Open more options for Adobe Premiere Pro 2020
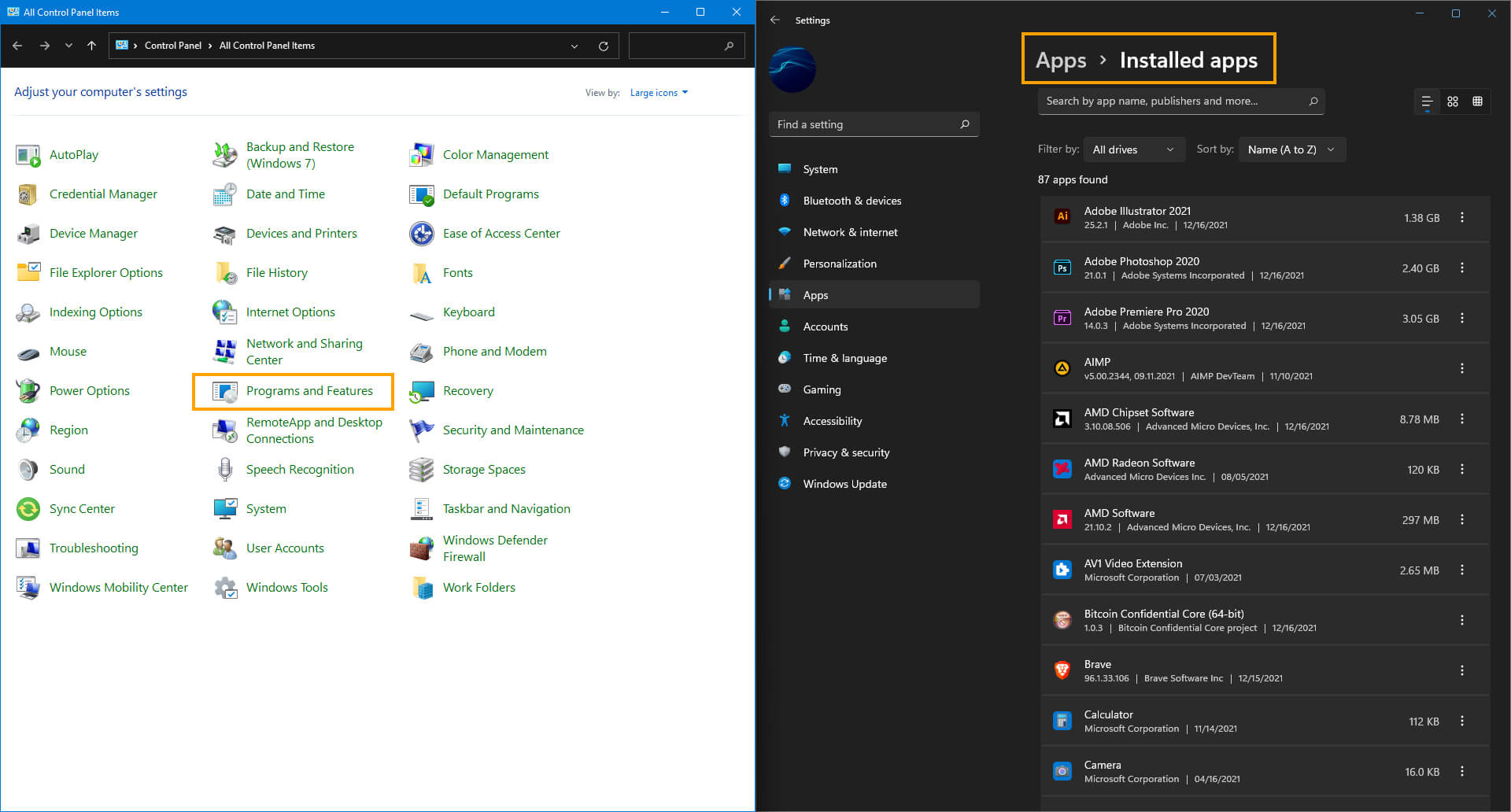The height and width of the screenshot is (812, 1511). [1462, 318]
